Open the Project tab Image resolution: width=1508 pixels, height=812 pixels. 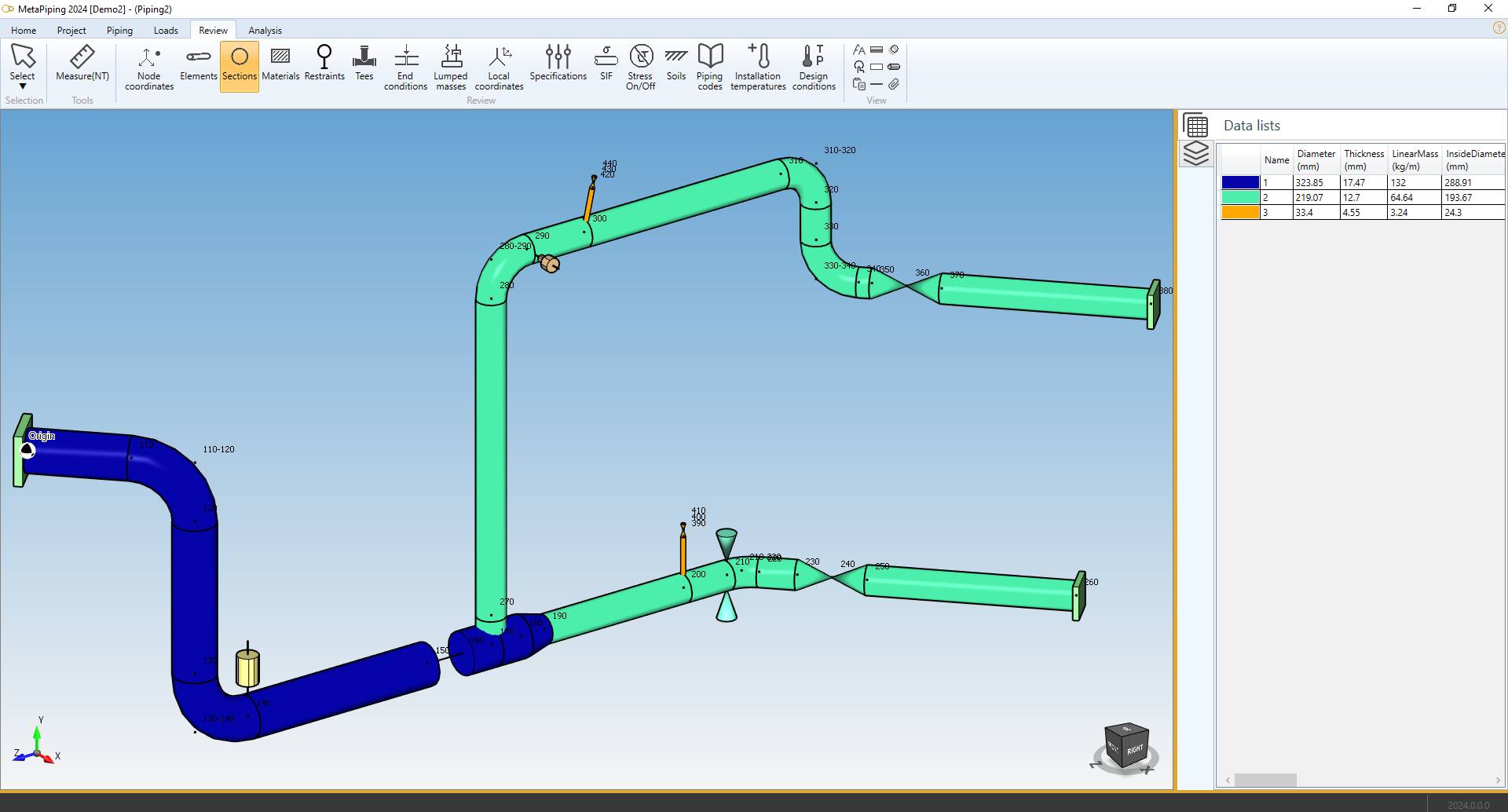tap(71, 31)
